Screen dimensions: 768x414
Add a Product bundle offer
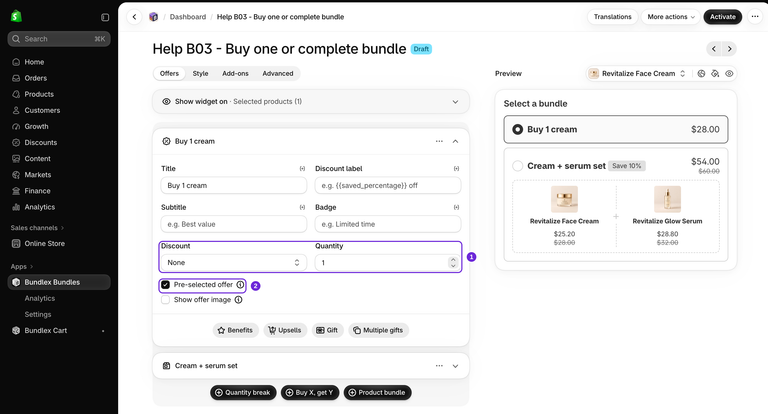tap(378, 392)
